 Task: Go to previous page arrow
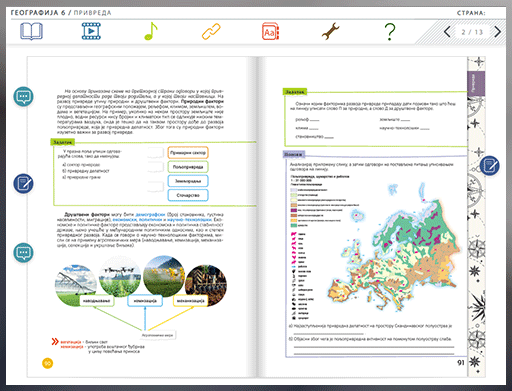[447, 32]
